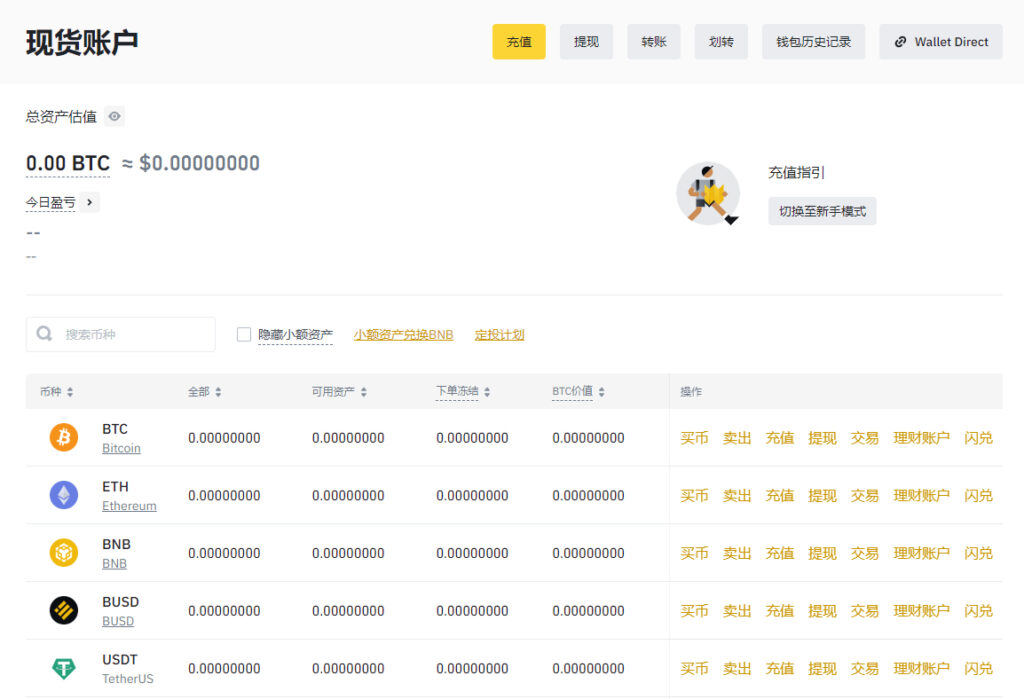
Task: Toggle the total asset visibility eye icon
Action: (x=114, y=116)
